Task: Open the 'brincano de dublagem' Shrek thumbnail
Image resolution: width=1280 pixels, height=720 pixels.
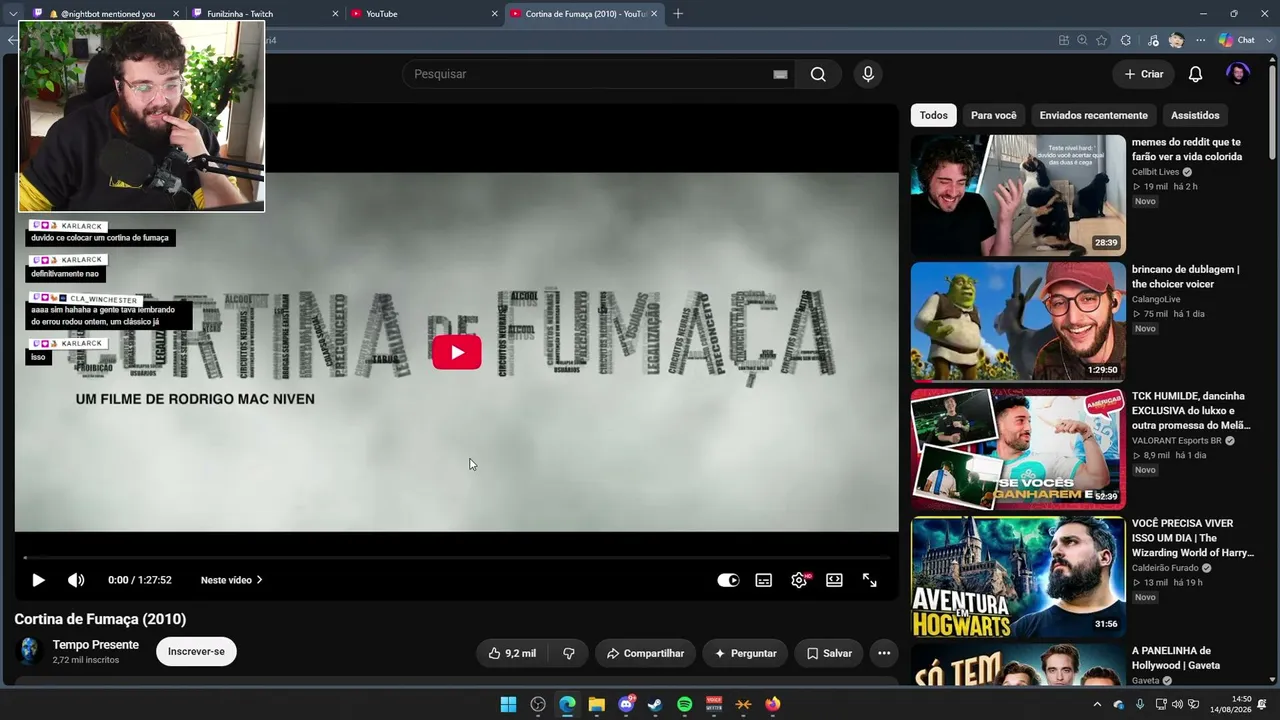Action: click(x=1018, y=322)
